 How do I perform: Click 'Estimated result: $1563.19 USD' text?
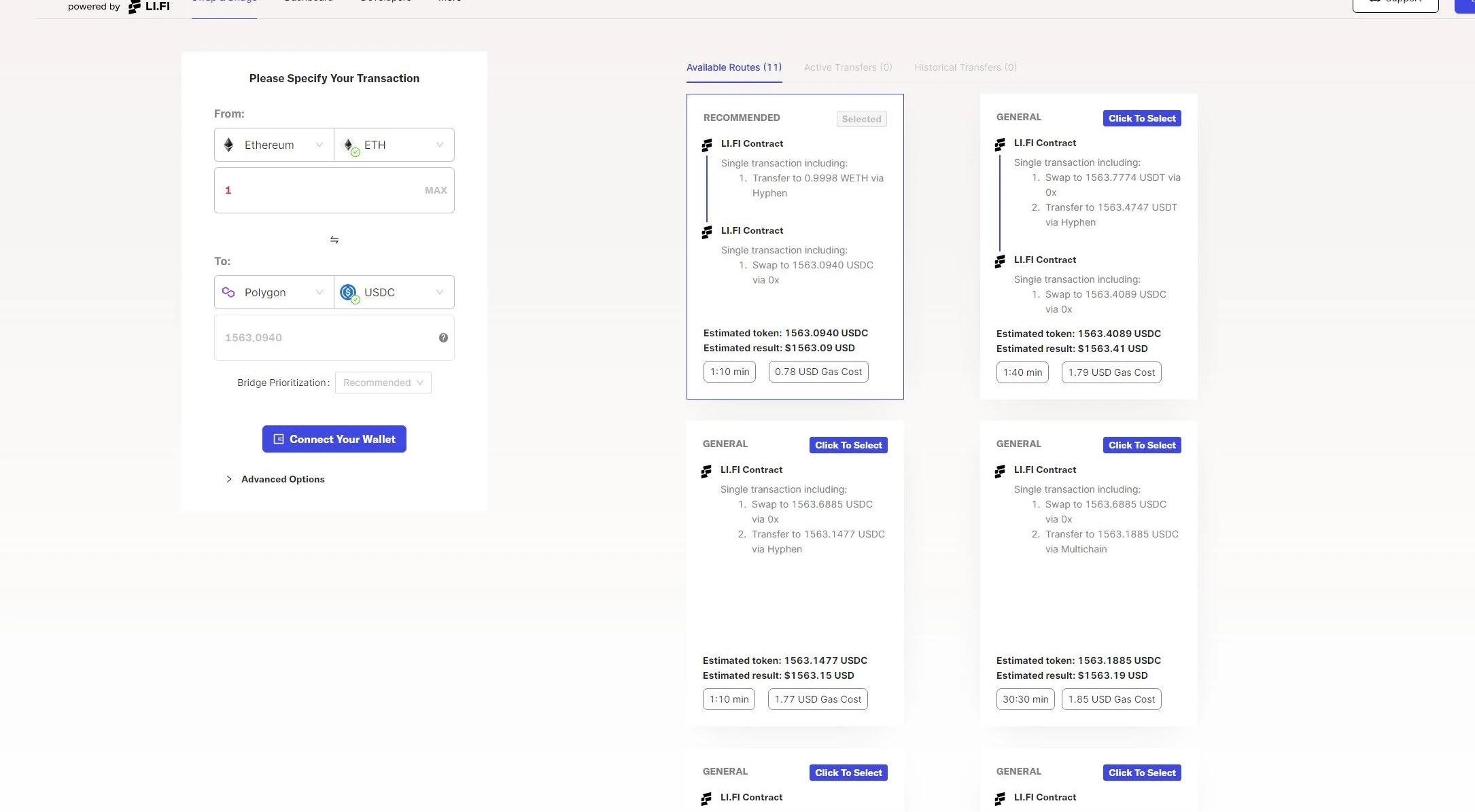(x=1072, y=675)
